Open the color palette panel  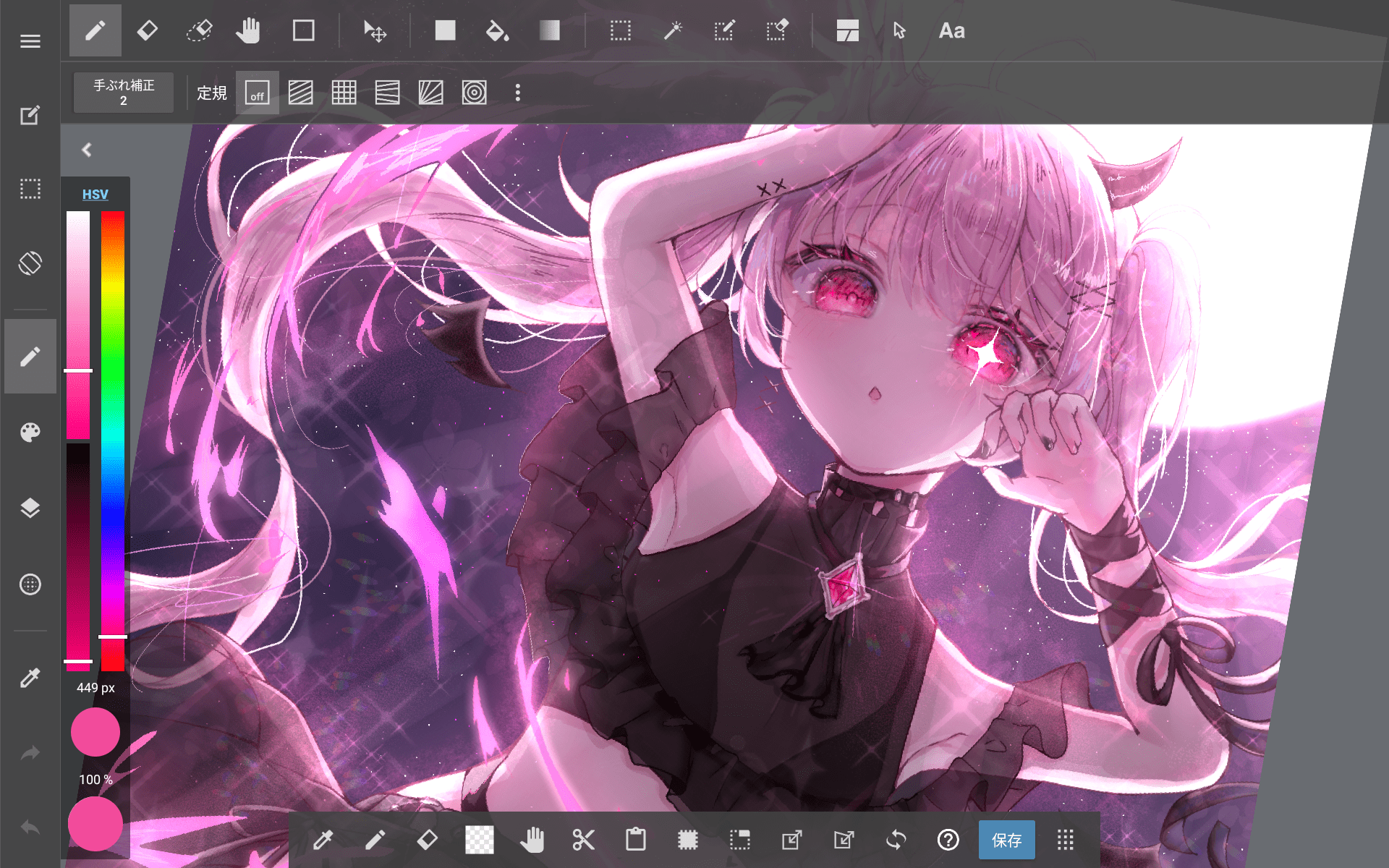(30, 433)
